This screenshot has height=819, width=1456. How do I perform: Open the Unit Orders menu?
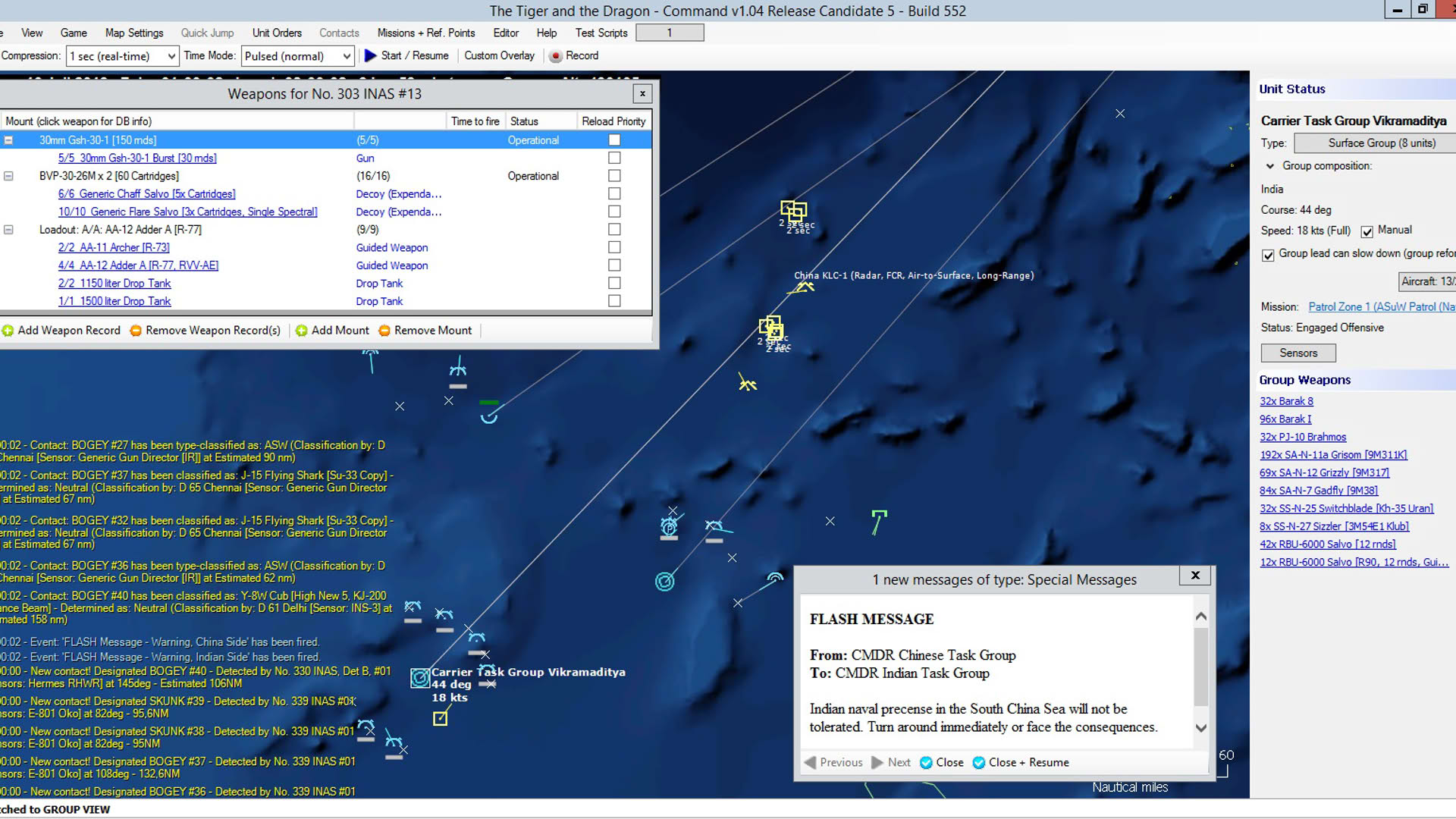pyautogui.click(x=277, y=33)
